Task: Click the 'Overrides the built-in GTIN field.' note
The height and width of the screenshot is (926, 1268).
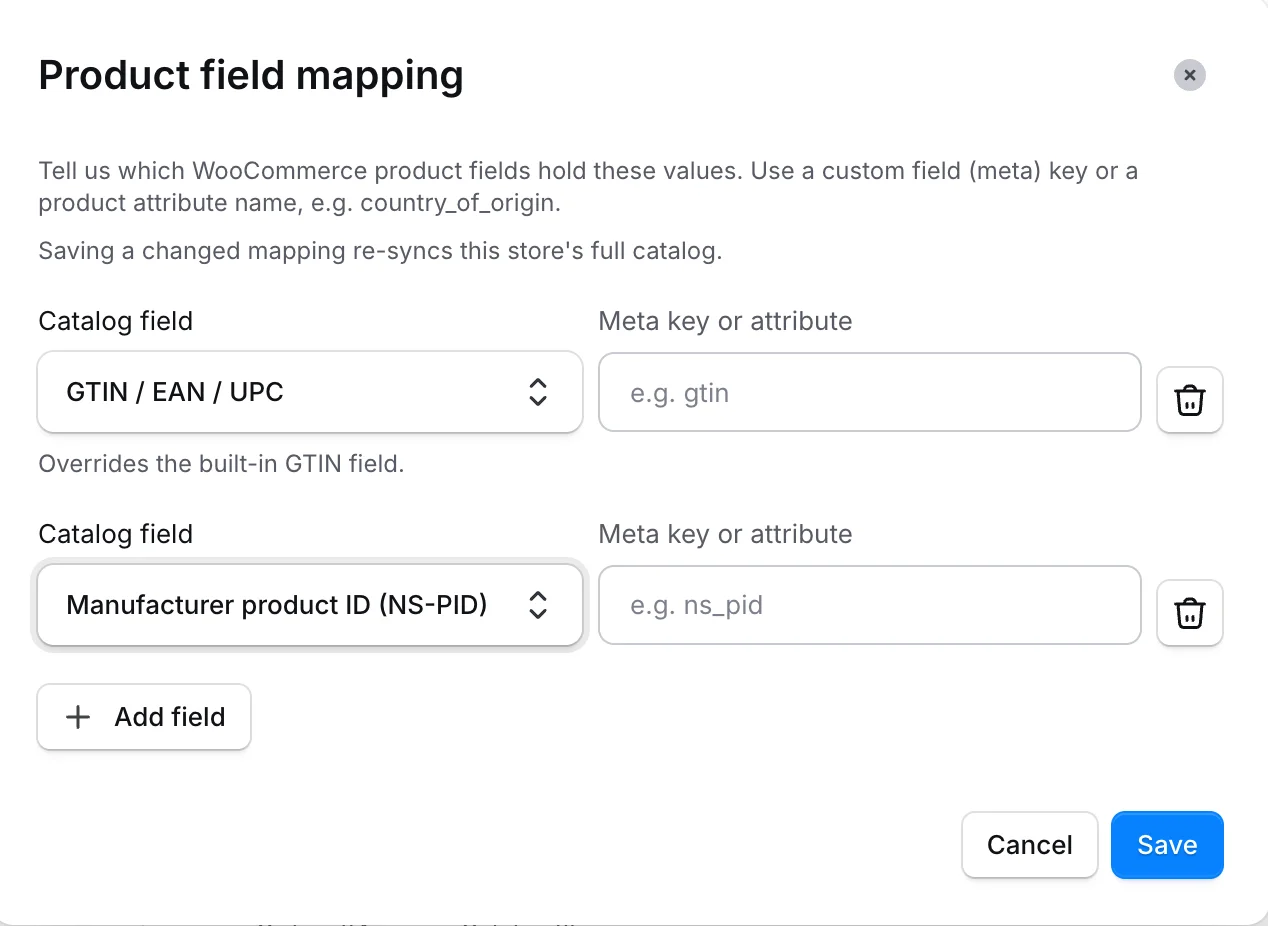Action: click(x=221, y=464)
